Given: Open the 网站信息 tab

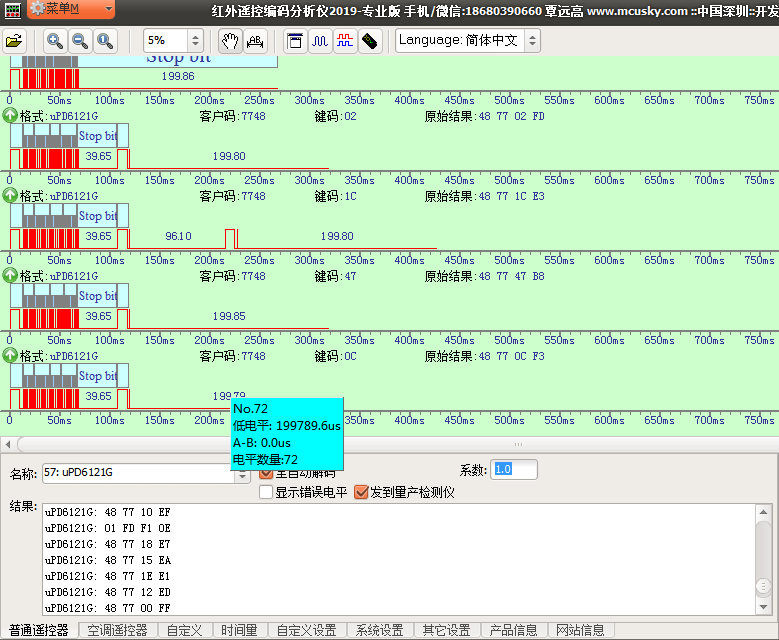Looking at the screenshot, I should point(580,630).
